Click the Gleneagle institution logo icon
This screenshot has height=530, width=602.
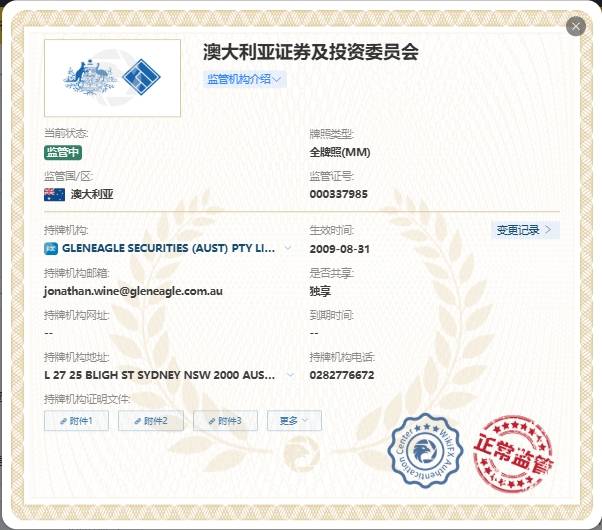(x=51, y=248)
